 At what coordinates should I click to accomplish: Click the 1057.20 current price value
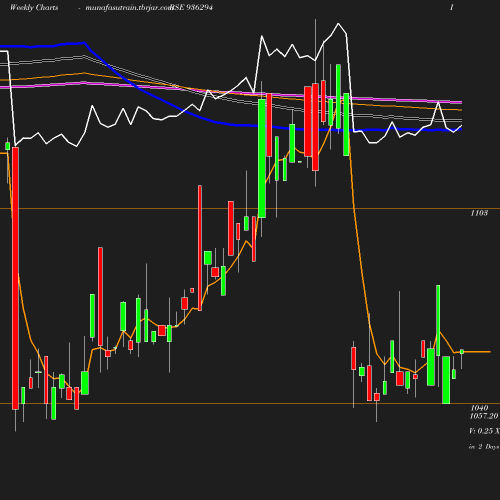click(484, 416)
